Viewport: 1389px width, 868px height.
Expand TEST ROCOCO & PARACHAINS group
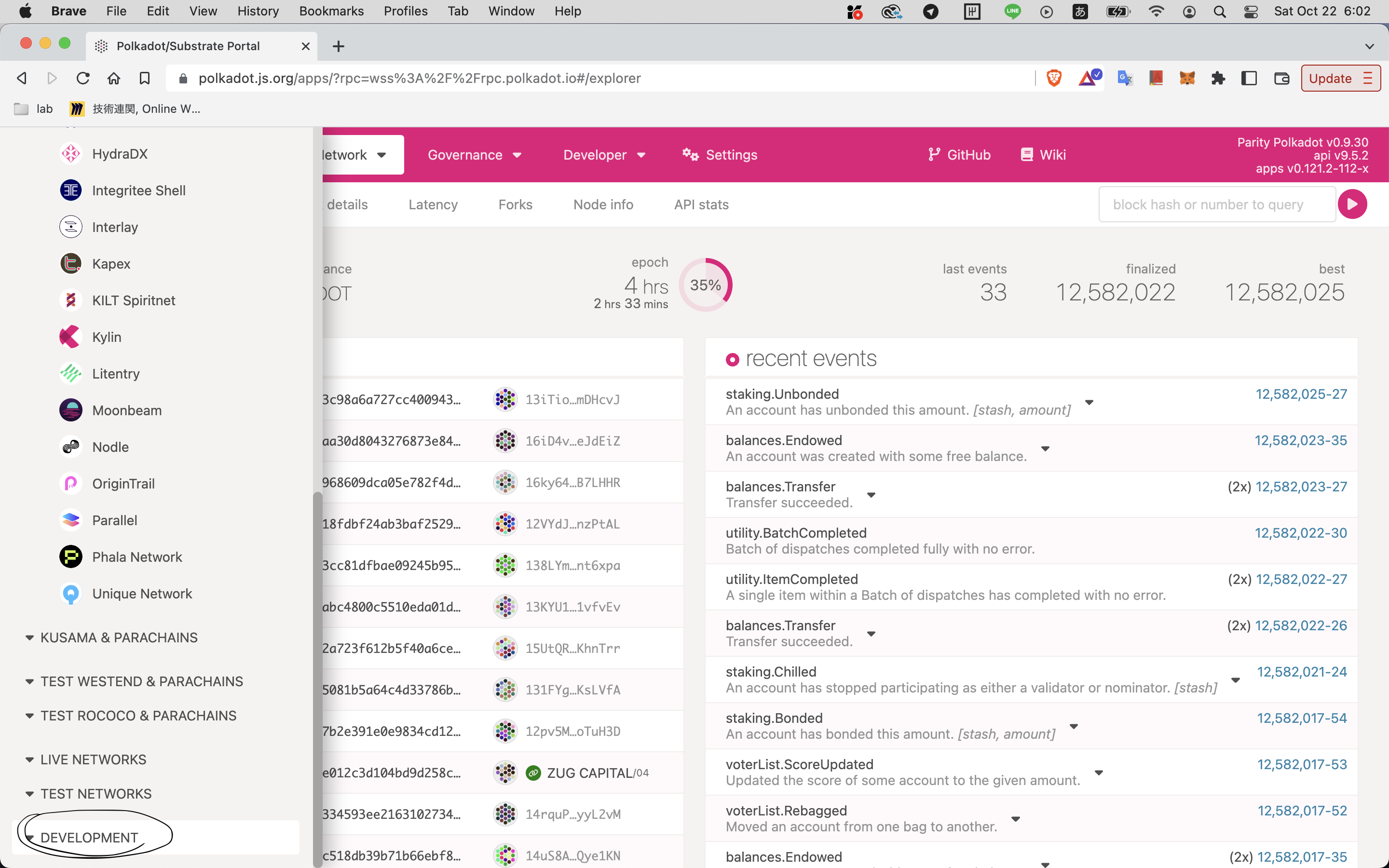click(131, 716)
